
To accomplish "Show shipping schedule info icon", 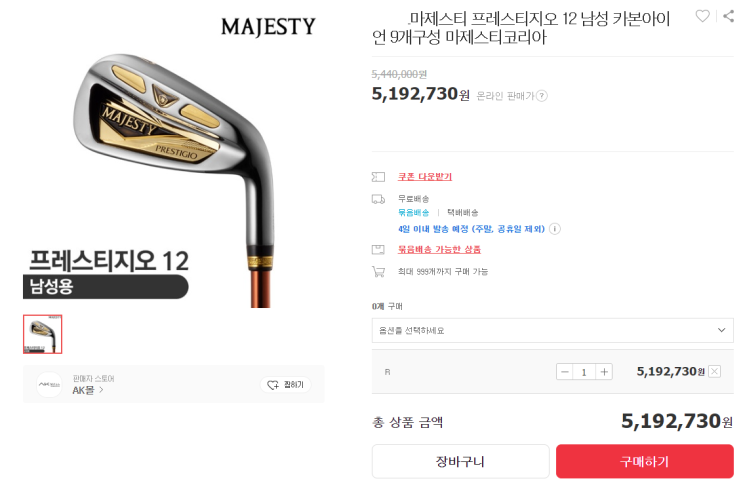I will [x=555, y=229].
